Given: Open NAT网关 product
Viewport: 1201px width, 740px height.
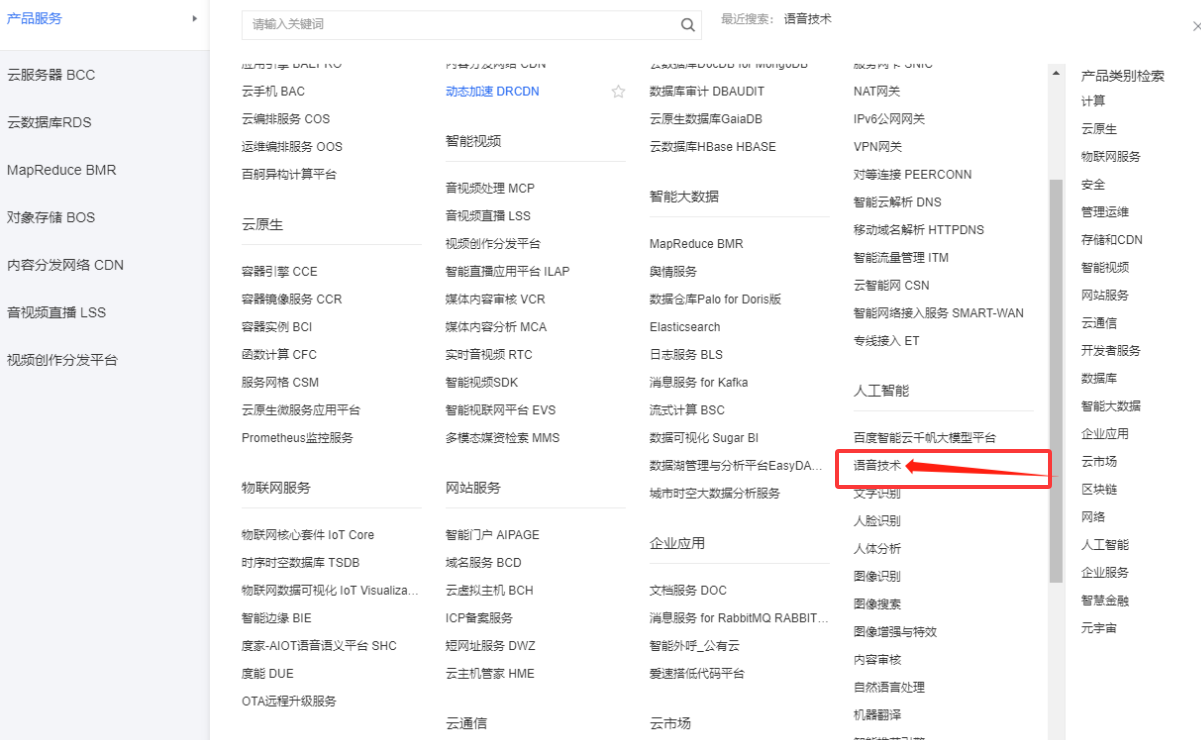Looking at the screenshot, I should click(877, 91).
